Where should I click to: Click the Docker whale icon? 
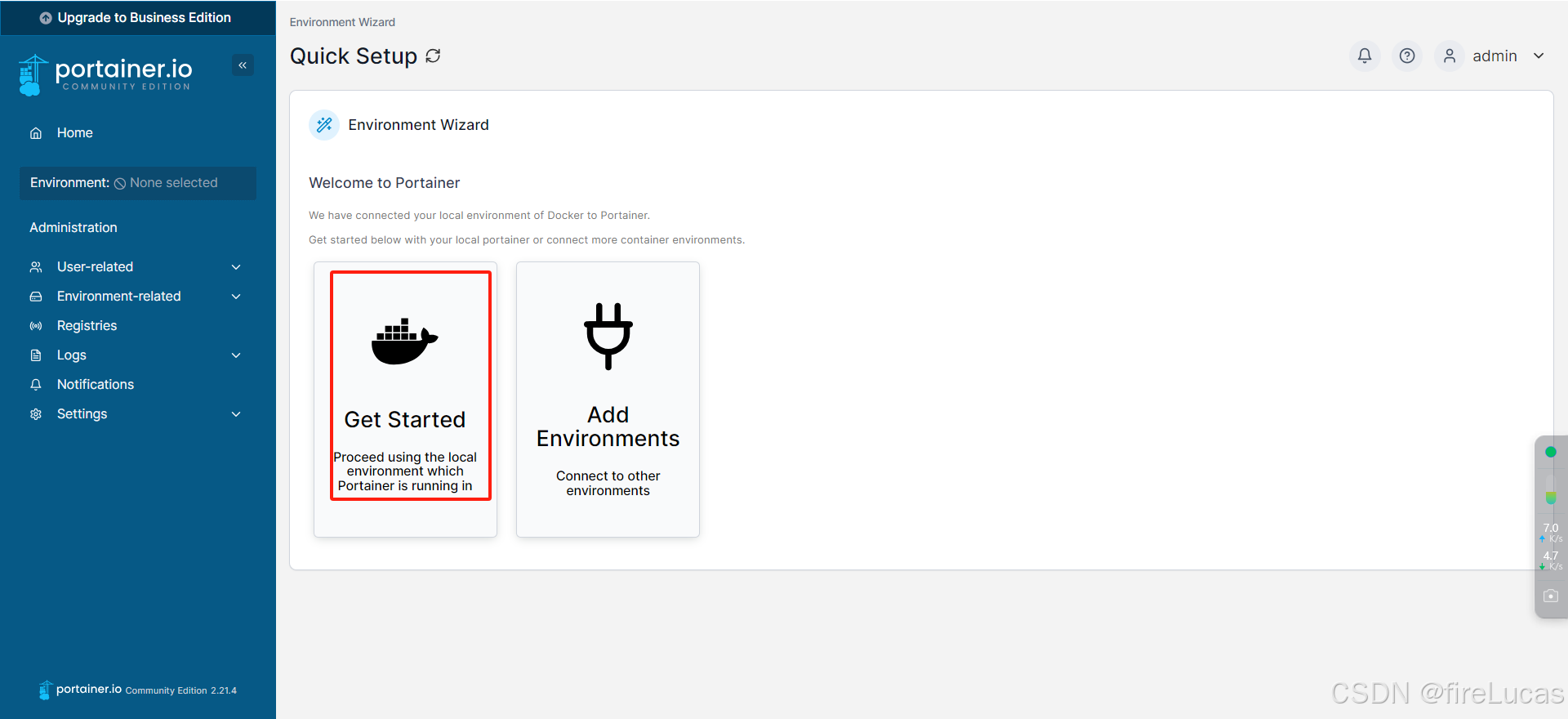click(x=404, y=342)
